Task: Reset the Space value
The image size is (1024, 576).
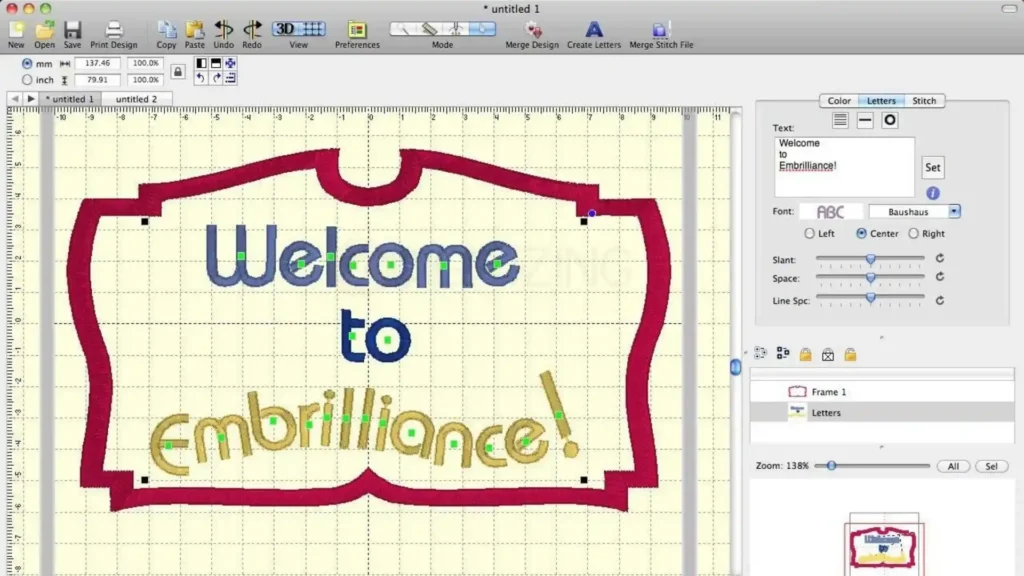Action: click(940, 277)
